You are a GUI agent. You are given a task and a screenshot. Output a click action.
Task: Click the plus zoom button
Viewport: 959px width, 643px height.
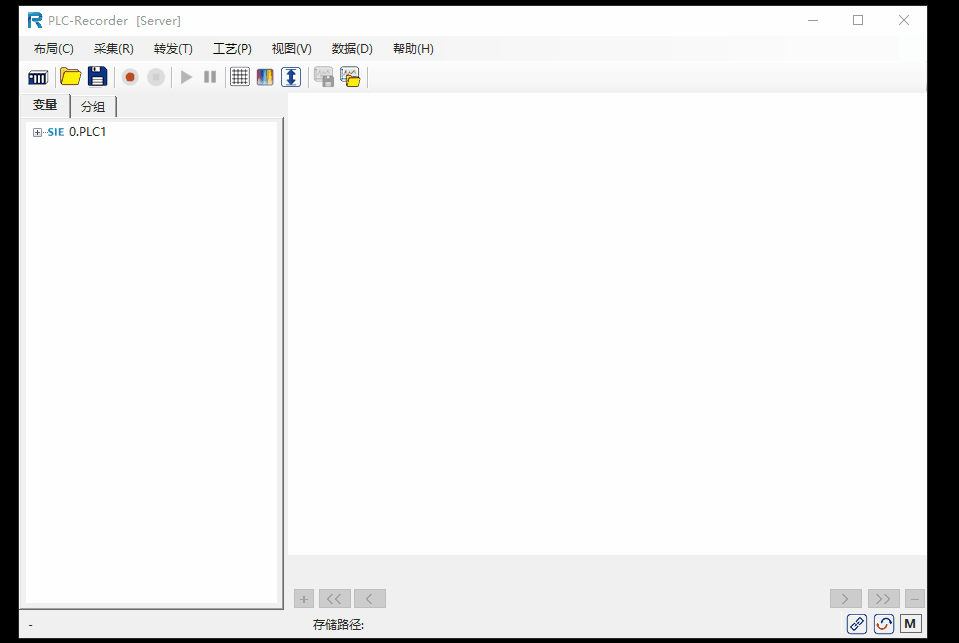pos(304,598)
